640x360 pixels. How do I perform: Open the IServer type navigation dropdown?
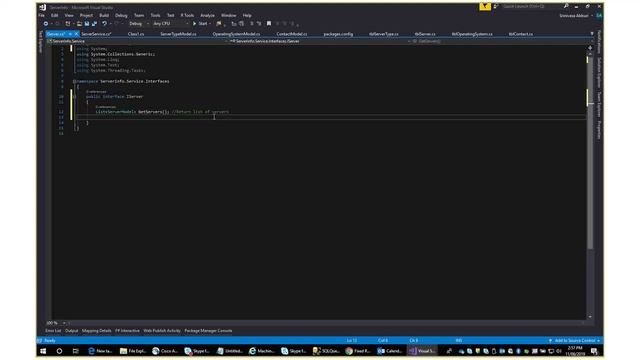(320, 41)
